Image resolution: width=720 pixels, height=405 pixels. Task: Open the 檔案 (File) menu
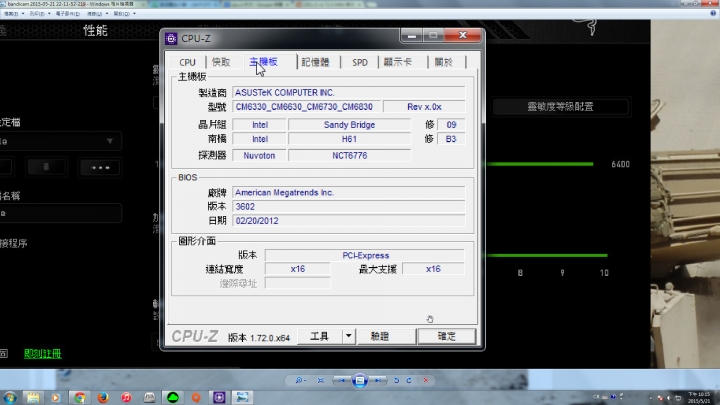click(13, 14)
